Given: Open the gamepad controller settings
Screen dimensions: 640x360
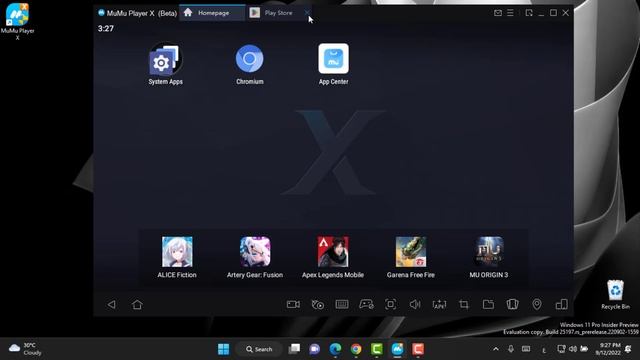Looking at the screenshot, I should click(x=366, y=304).
